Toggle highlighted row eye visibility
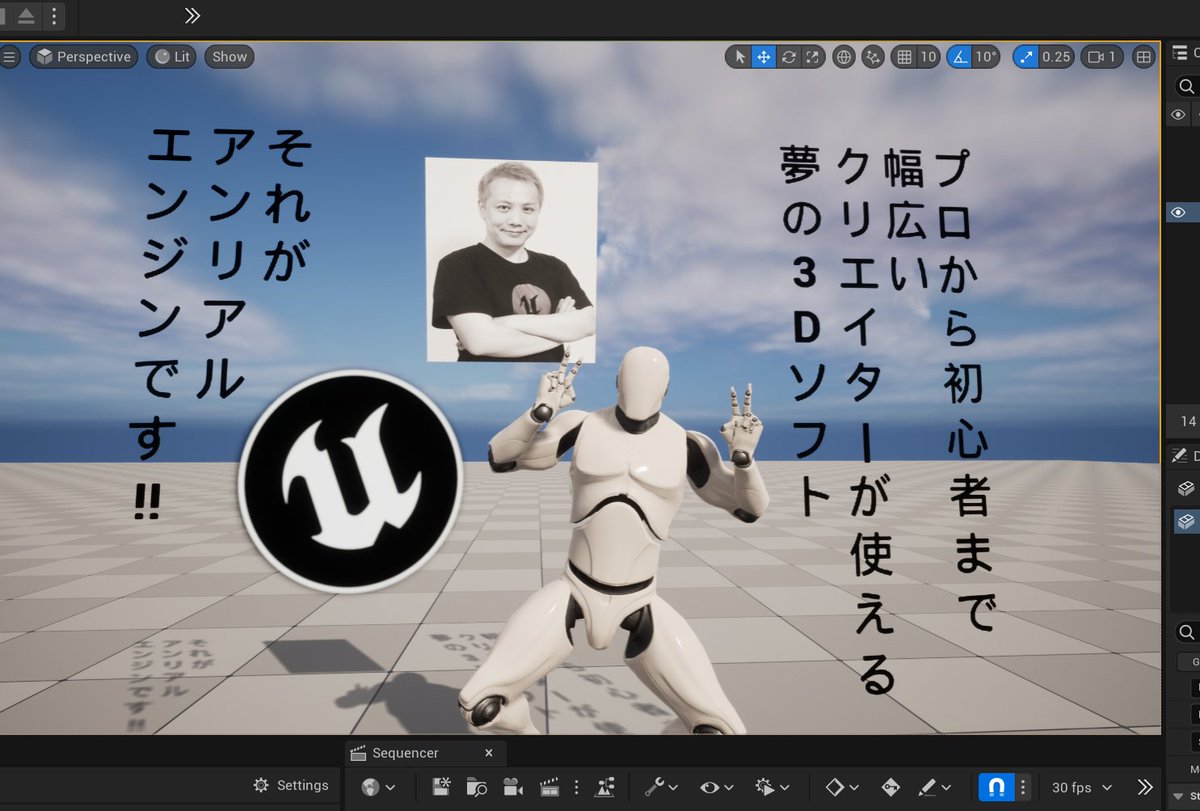 (x=1178, y=212)
